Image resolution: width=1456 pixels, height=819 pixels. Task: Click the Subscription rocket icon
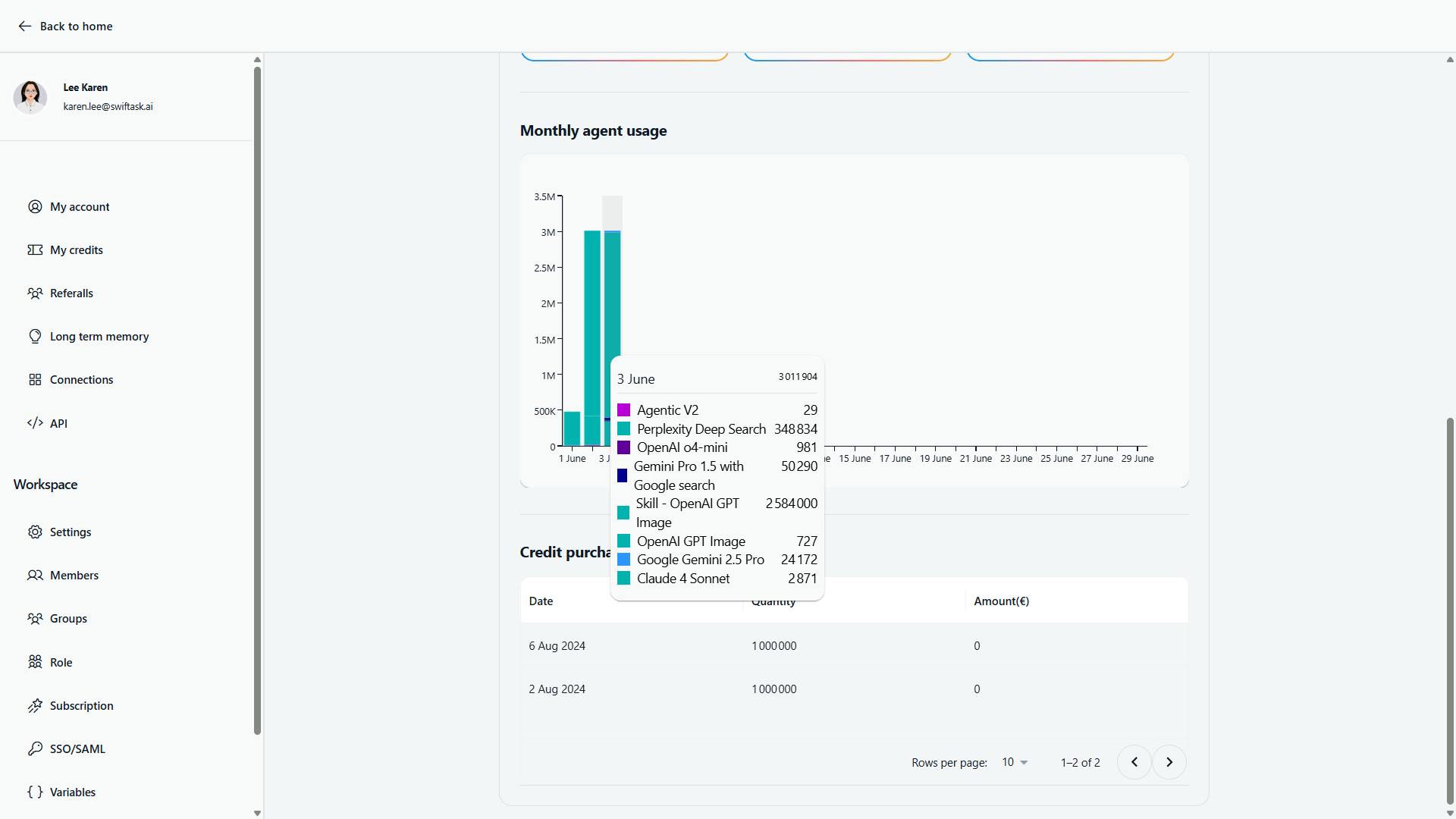[35, 706]
